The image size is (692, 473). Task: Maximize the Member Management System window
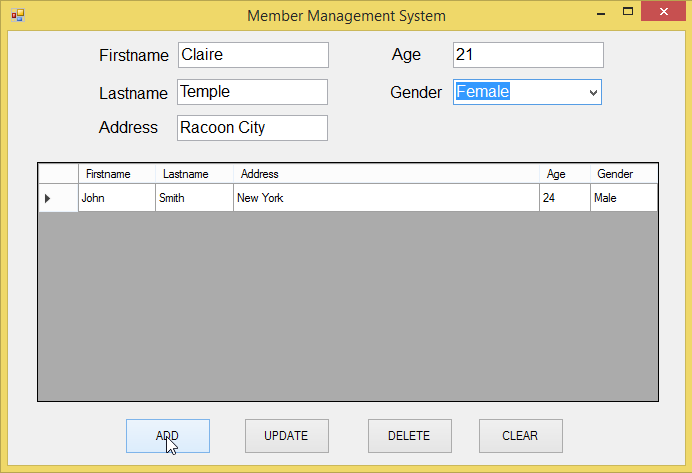click(628, 12)
